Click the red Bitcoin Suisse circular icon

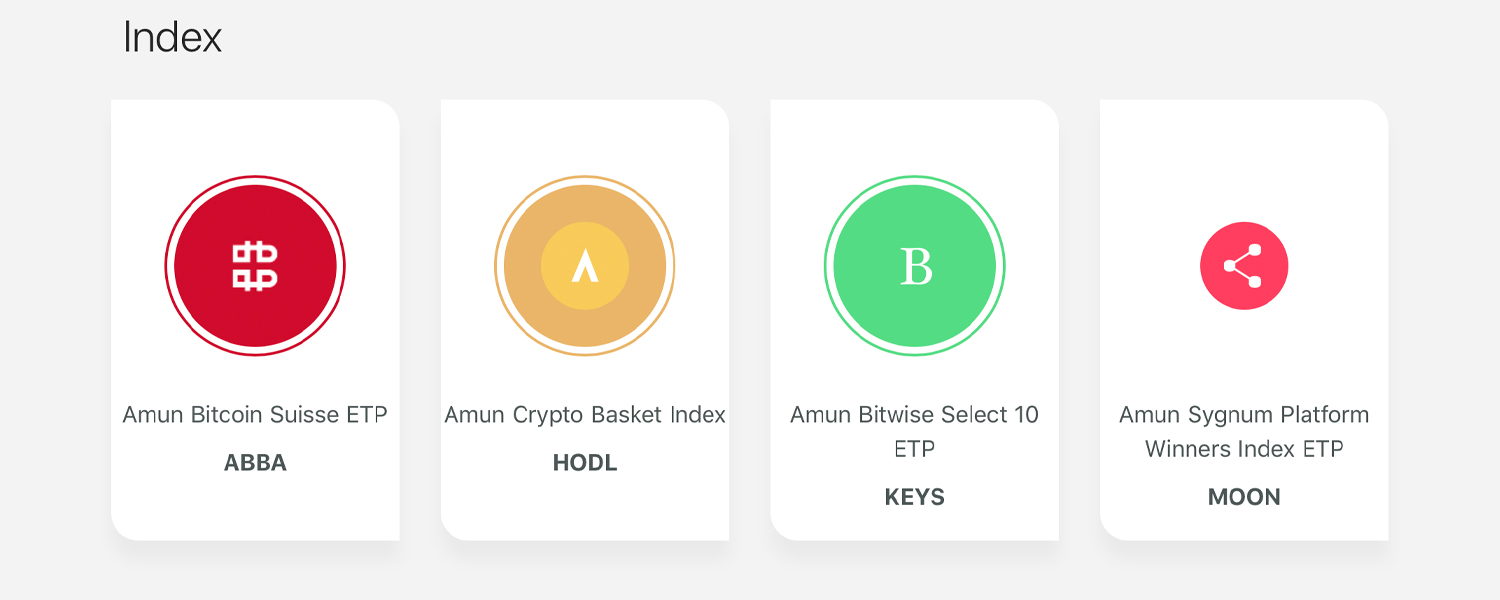[255, 266]
